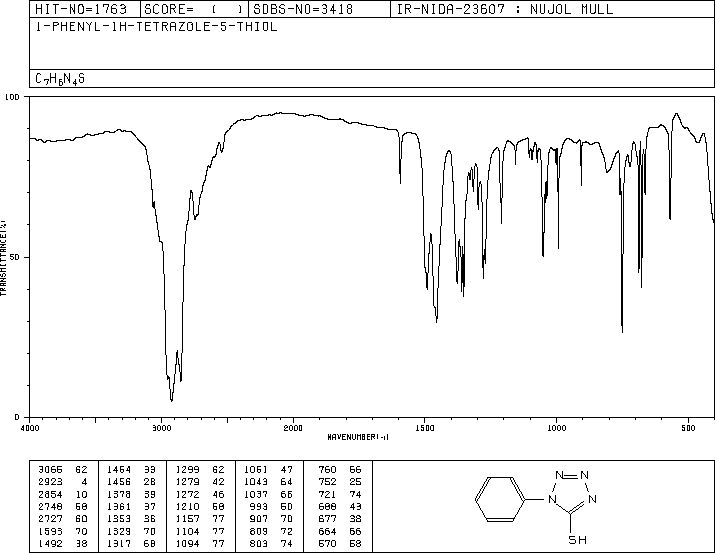Screen dimensions: 715x553
Task: Select peak table entry 1272
Action: [x=187, y=494]
